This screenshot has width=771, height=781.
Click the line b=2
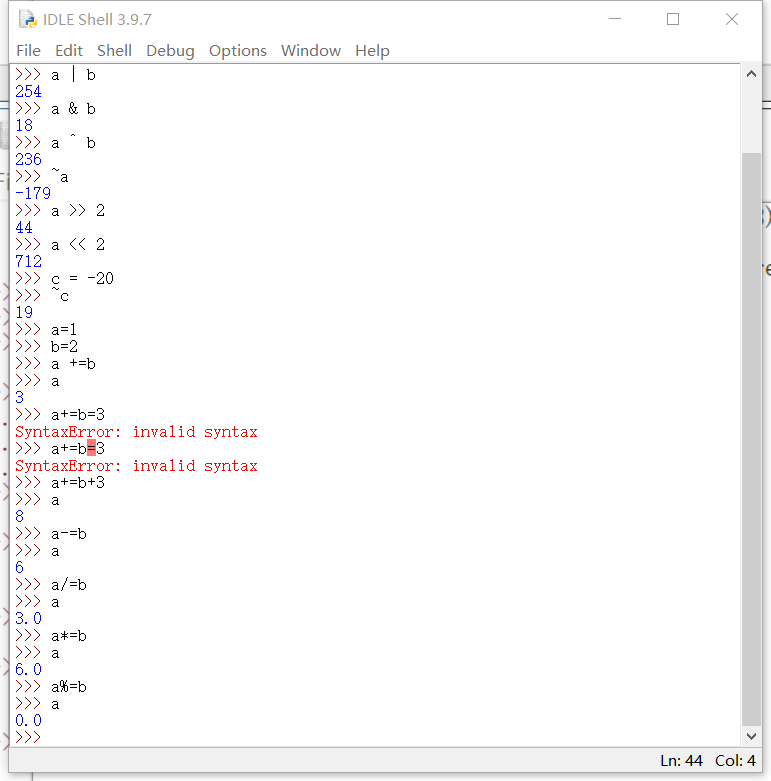64,346
